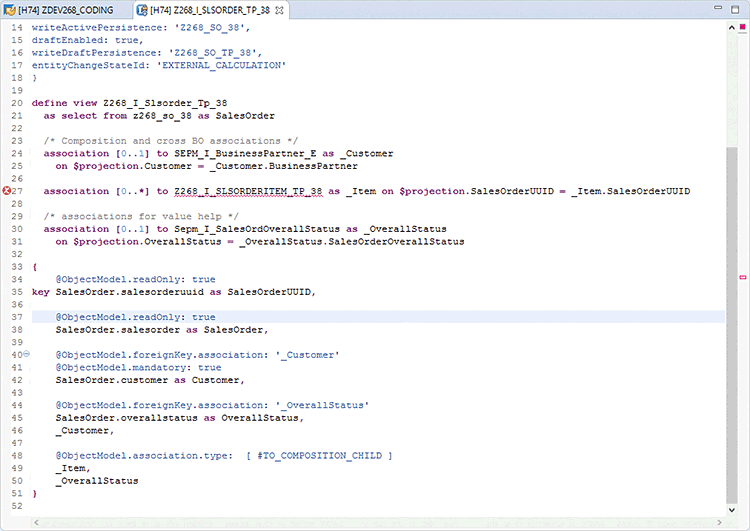Click '_Customer.BusinessPartner' on line 25

coord(284,166)
